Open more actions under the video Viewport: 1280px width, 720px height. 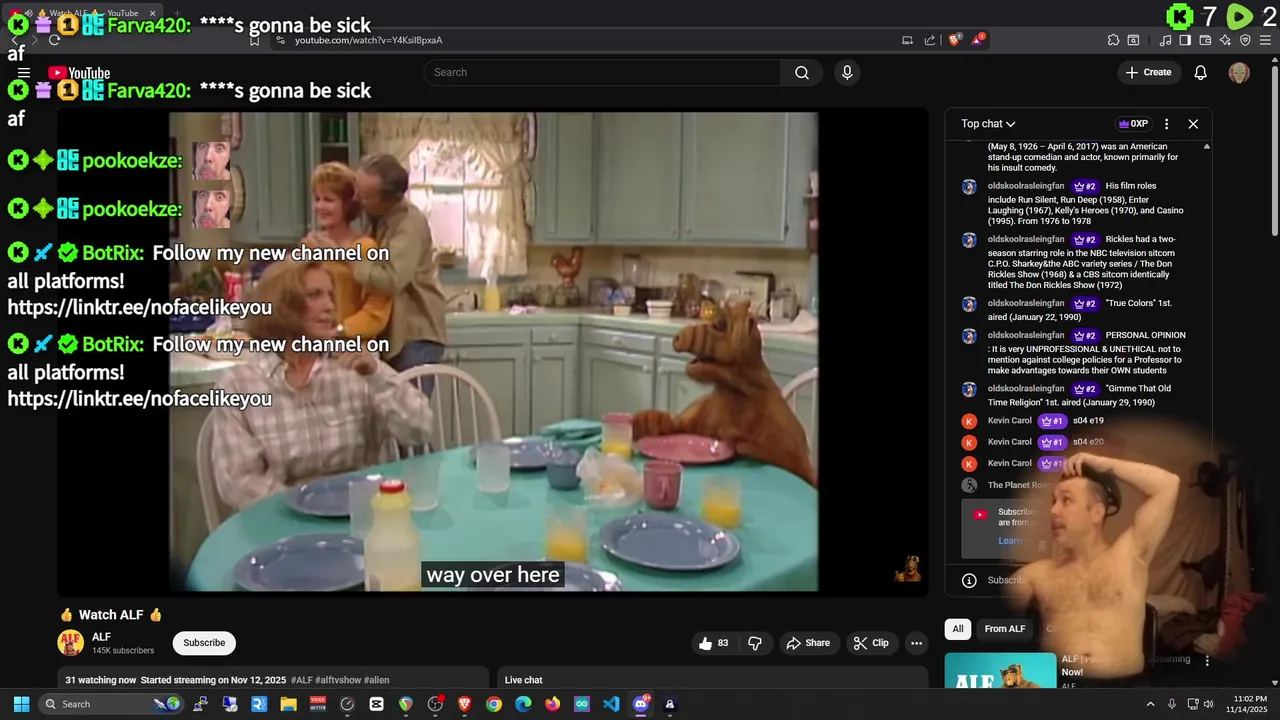[x=916, y=643]
